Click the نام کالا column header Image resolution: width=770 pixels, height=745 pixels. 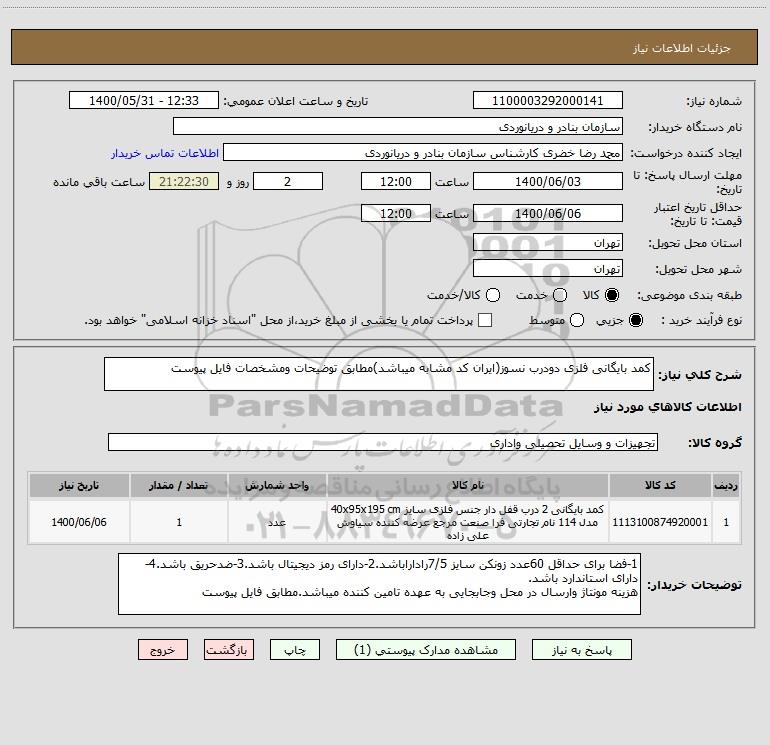468,485
